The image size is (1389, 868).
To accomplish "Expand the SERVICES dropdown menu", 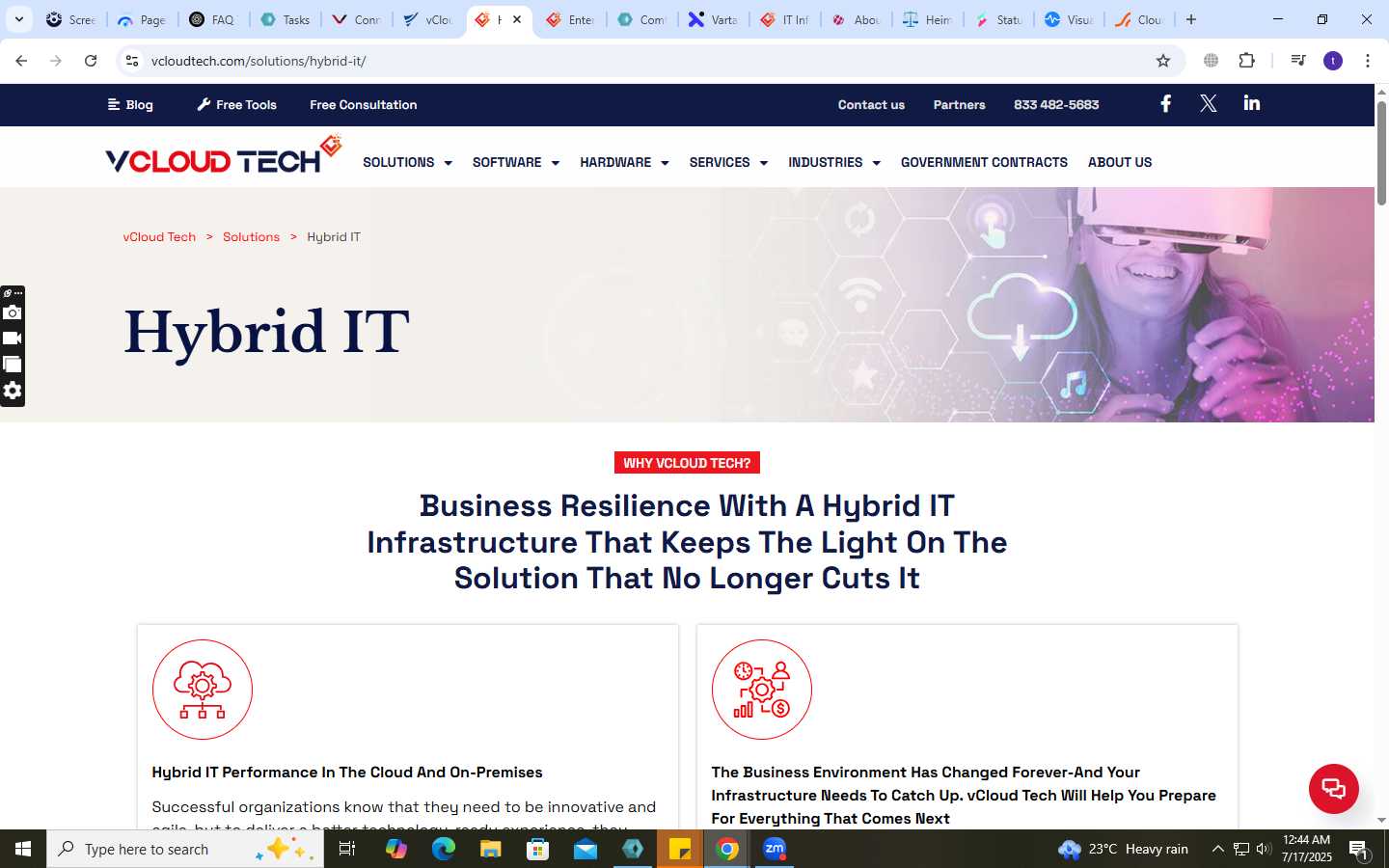I will click(728, 162).
